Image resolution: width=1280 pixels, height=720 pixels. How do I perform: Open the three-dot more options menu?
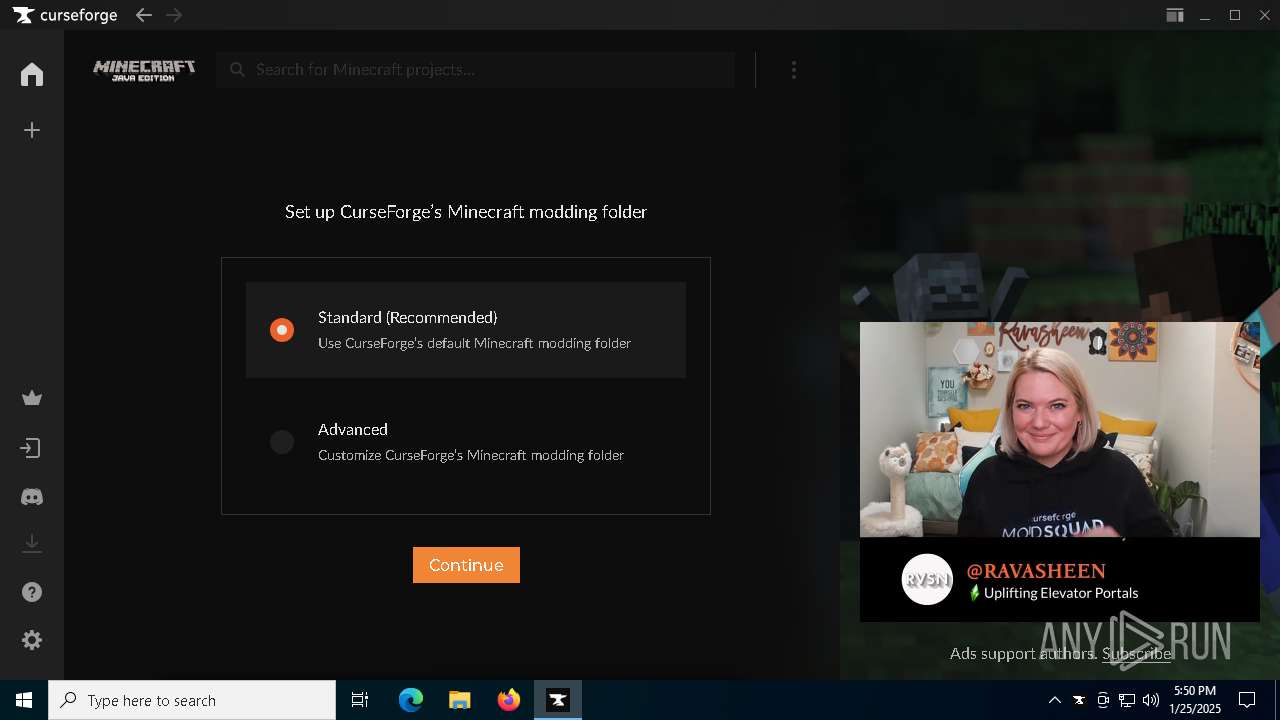(794, 70)
